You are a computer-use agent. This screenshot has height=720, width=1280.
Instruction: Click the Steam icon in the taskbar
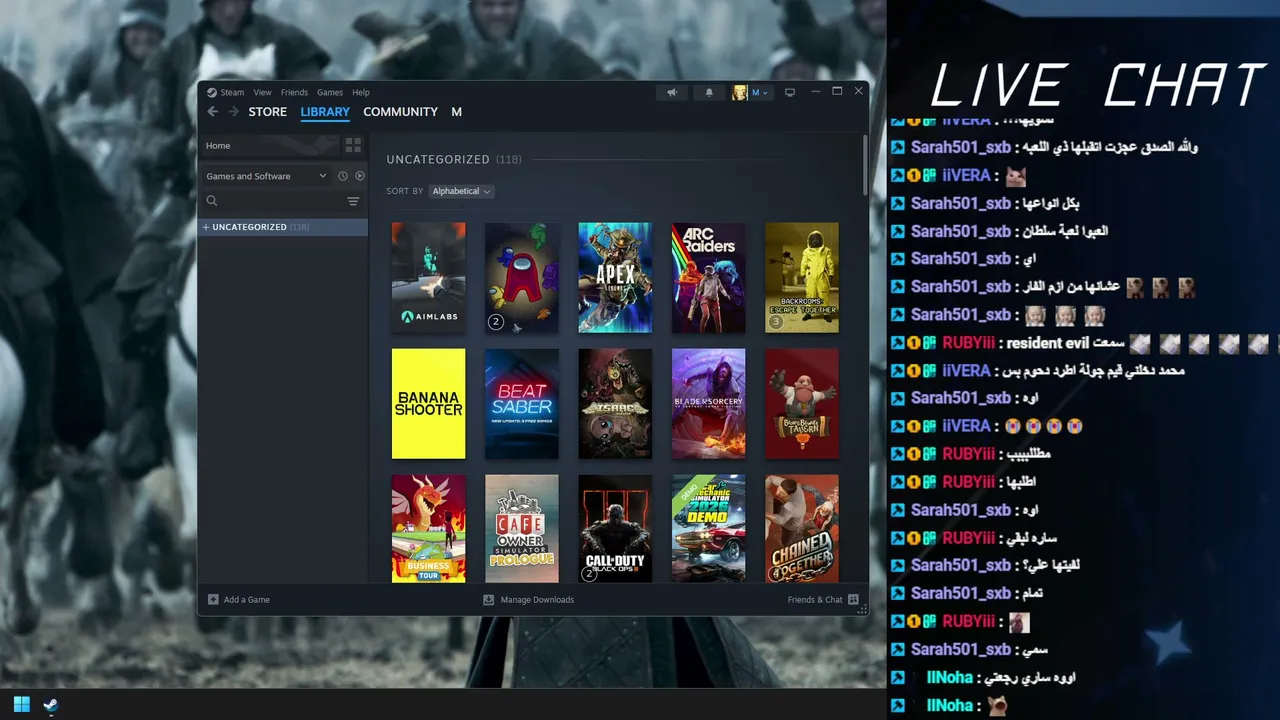point(51,705)
